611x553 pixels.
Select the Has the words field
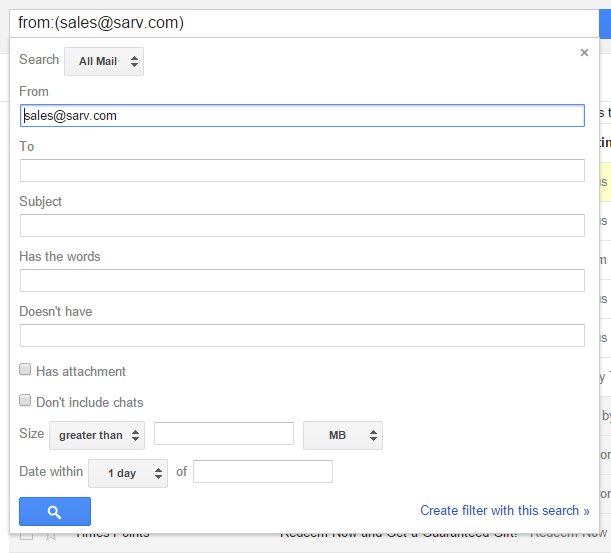click(302, 280)
